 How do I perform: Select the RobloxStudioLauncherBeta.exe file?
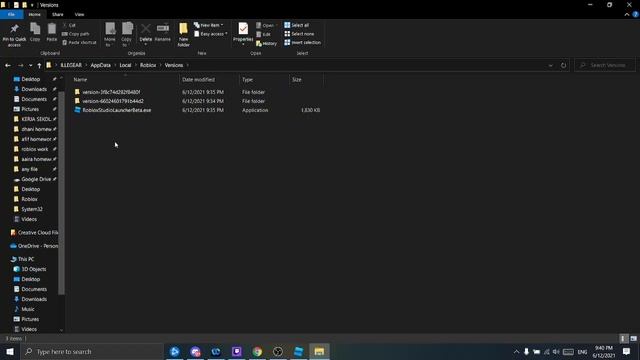(x=117, y=110)
